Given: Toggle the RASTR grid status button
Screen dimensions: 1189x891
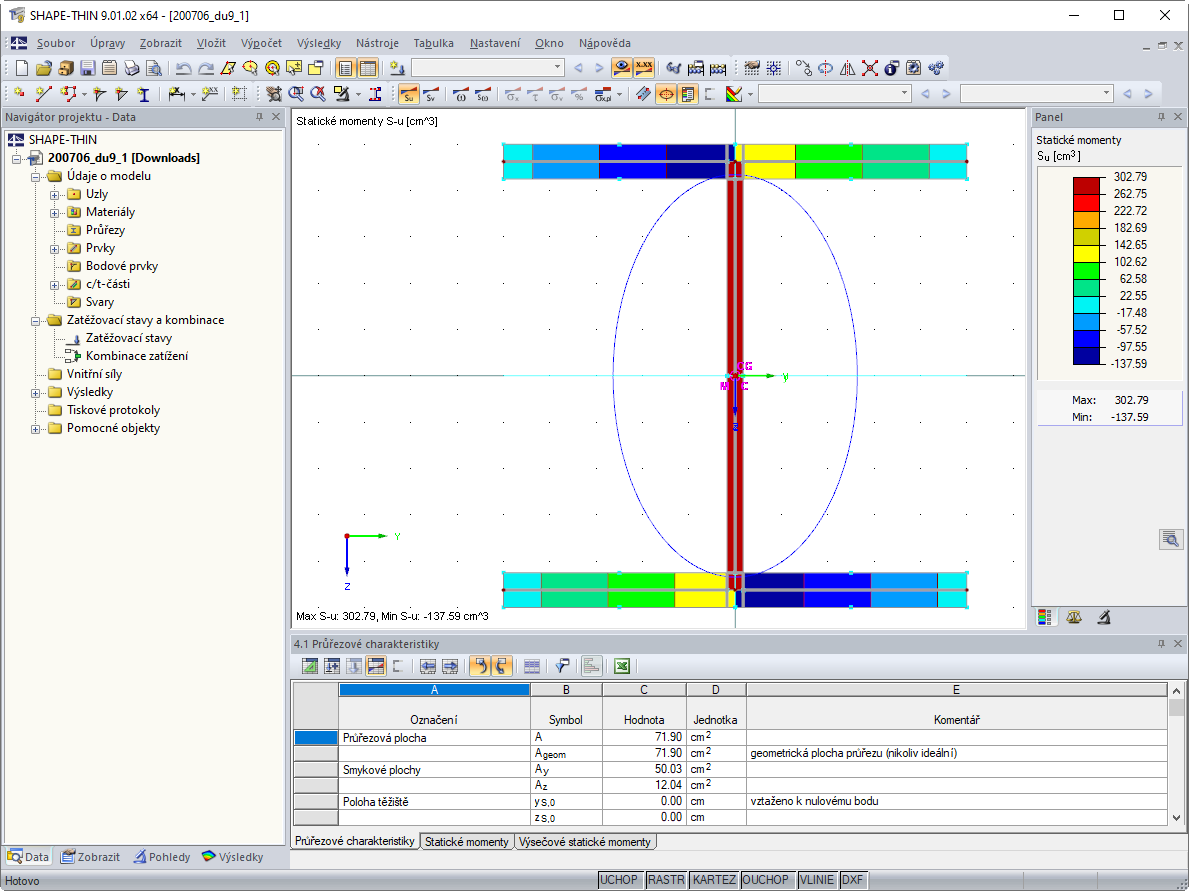Looking at the screenshot, I should click(666, 880).
